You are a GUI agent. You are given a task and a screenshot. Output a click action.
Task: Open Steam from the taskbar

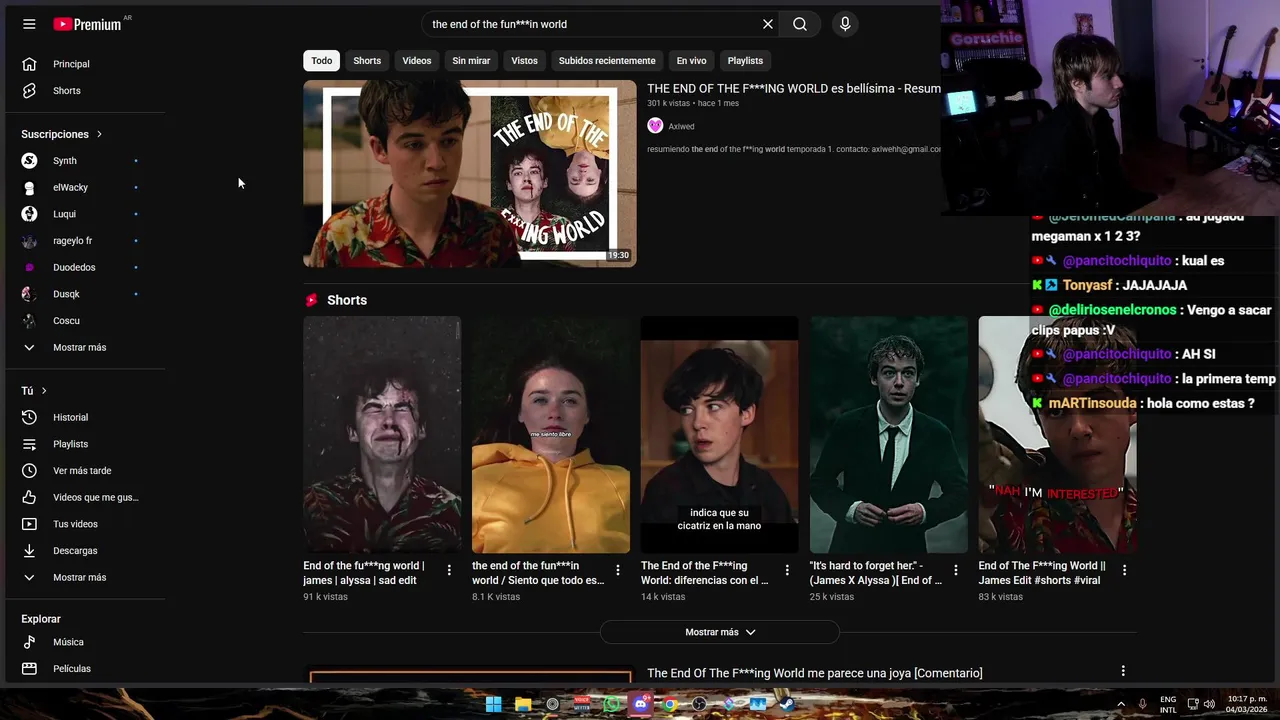(x=787, y=704)
